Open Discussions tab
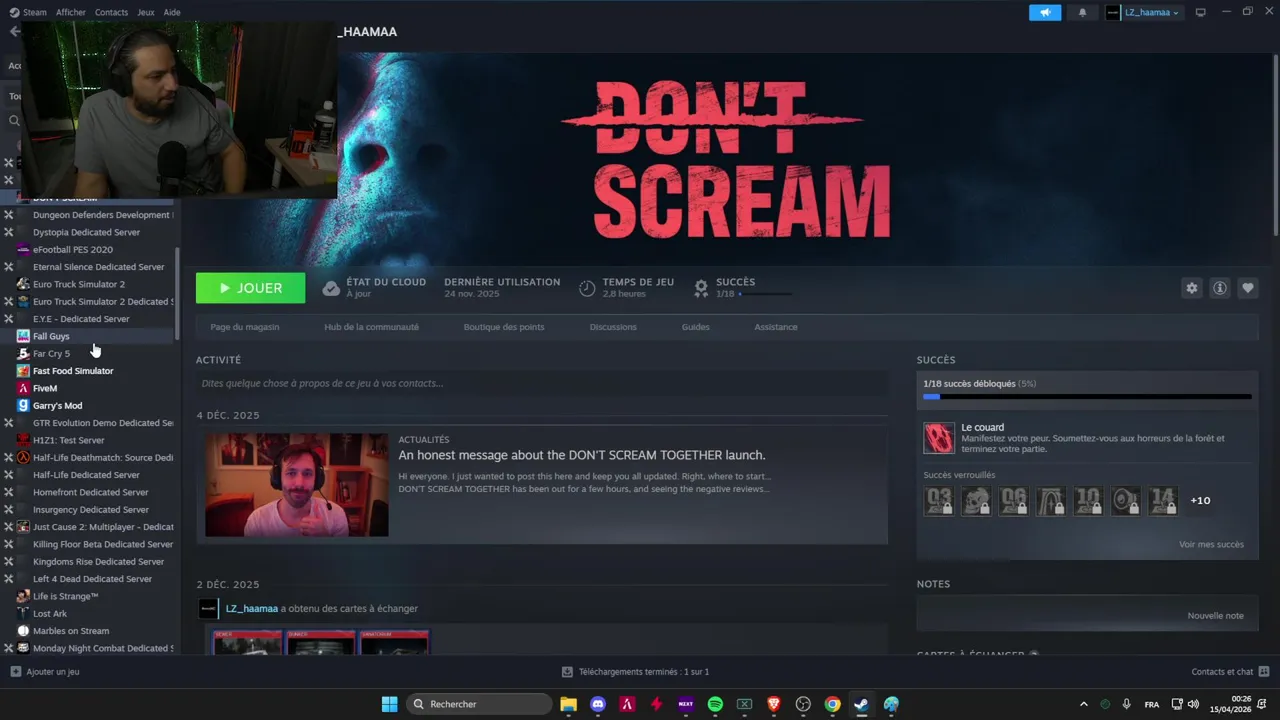The width and height of the screenshot is (1280, 720). pyautogui.click(x=613, y=327)
